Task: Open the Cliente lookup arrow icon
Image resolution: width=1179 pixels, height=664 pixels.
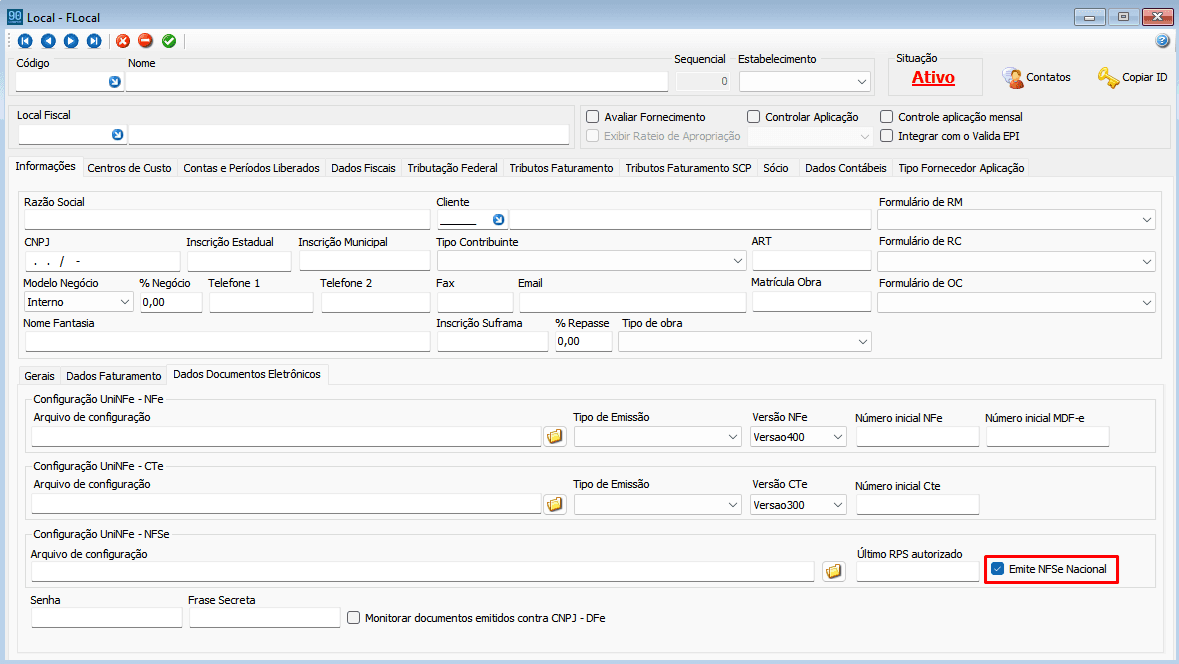Action: point(499,220)
